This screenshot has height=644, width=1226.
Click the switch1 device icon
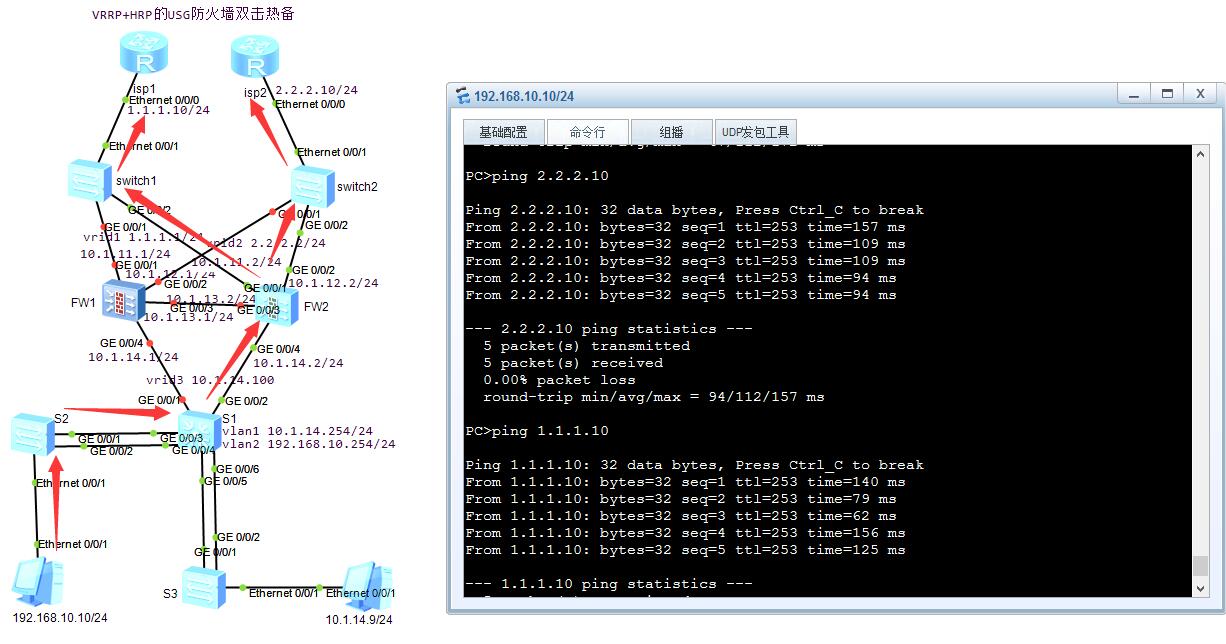[x=91, y=180]
